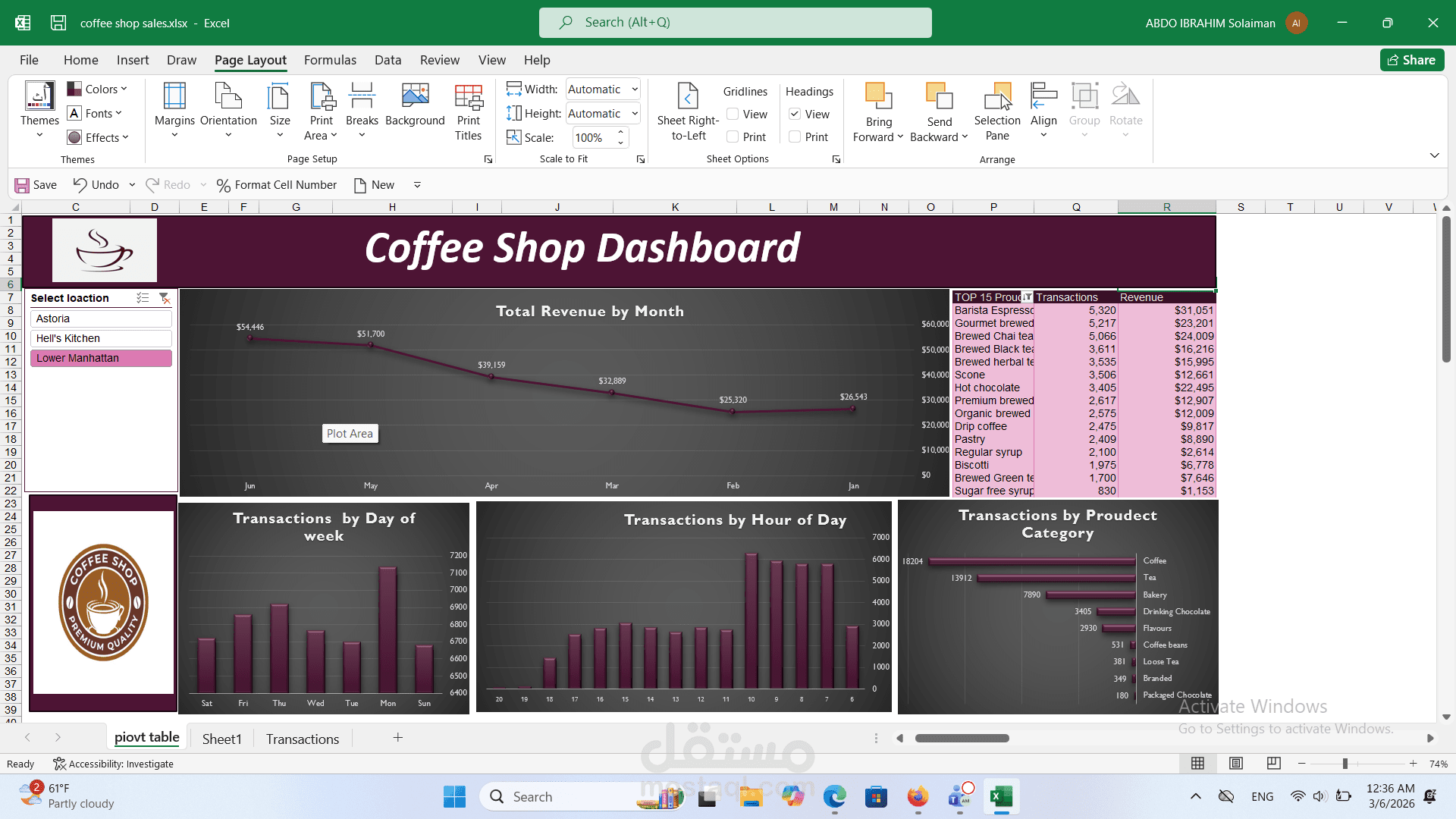
Task: Select Lower Manhattan in the location slicer
Action: [x=101, y=357]
